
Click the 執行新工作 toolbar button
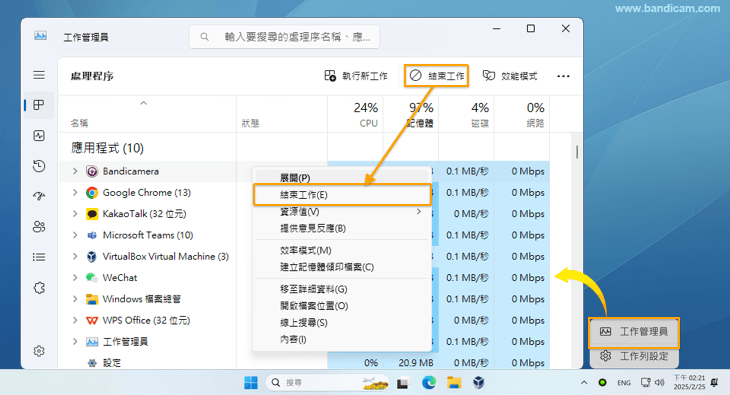(x=356, y=76)
